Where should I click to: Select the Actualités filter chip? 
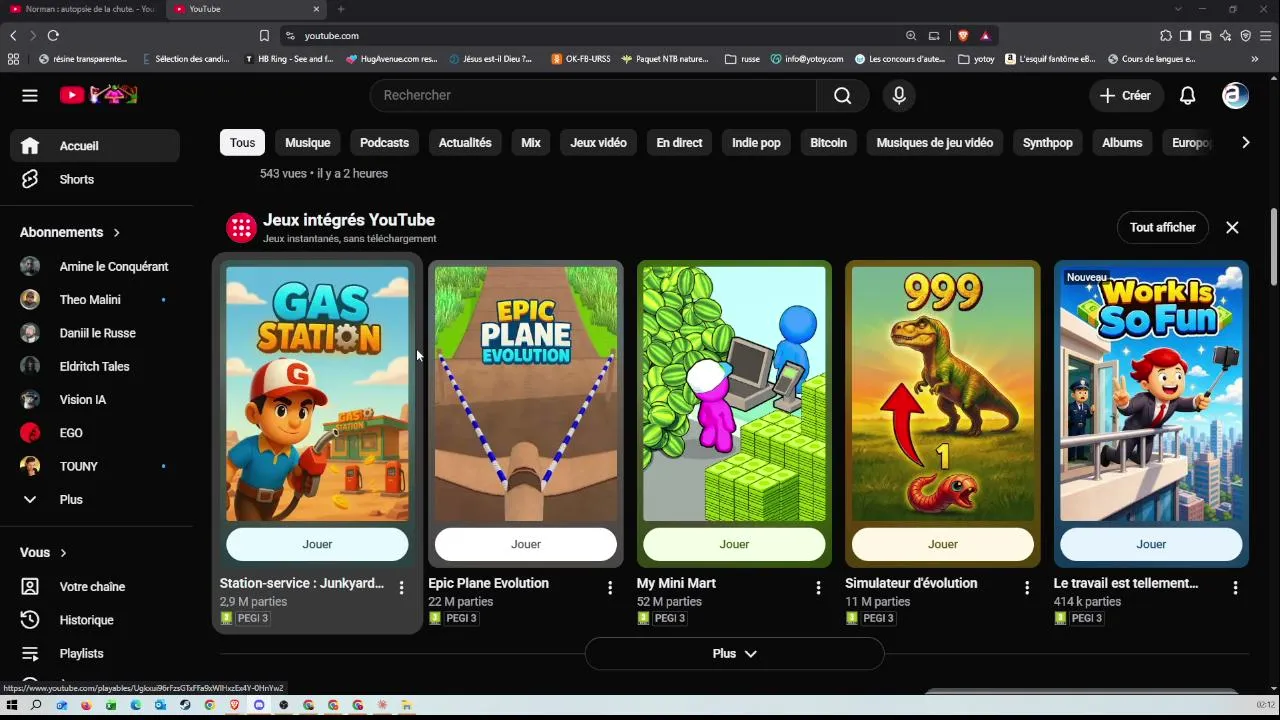[465, 143]
